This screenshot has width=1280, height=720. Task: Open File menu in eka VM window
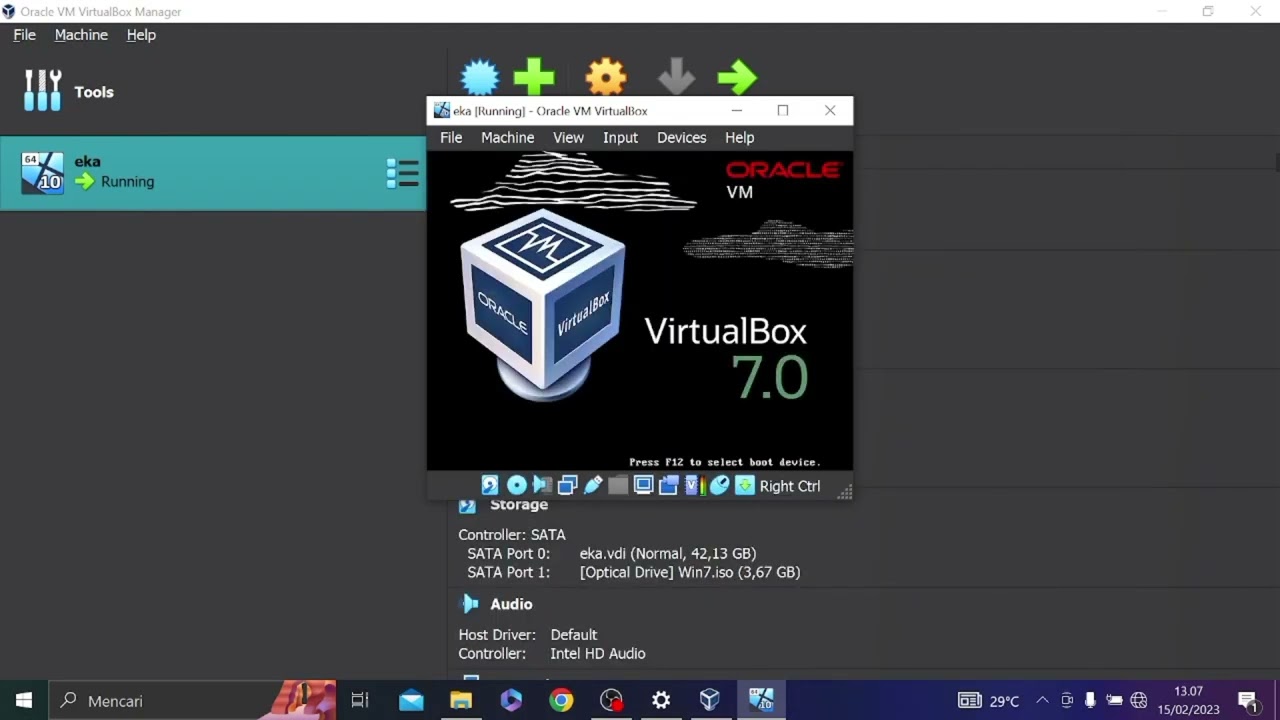click(451, 138)
